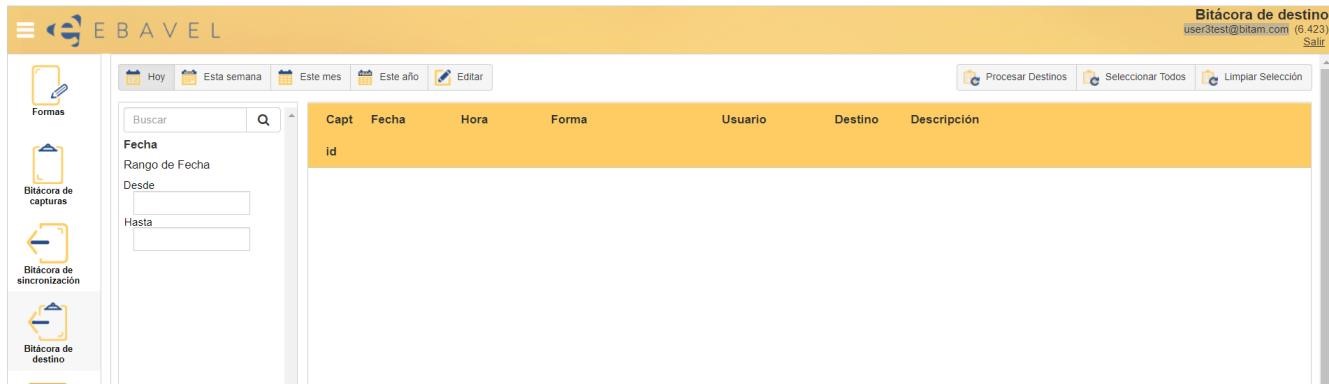Open Bitácora de sincronización in sidebar
Screen dimensions: 1329x384
pos(49,254)
